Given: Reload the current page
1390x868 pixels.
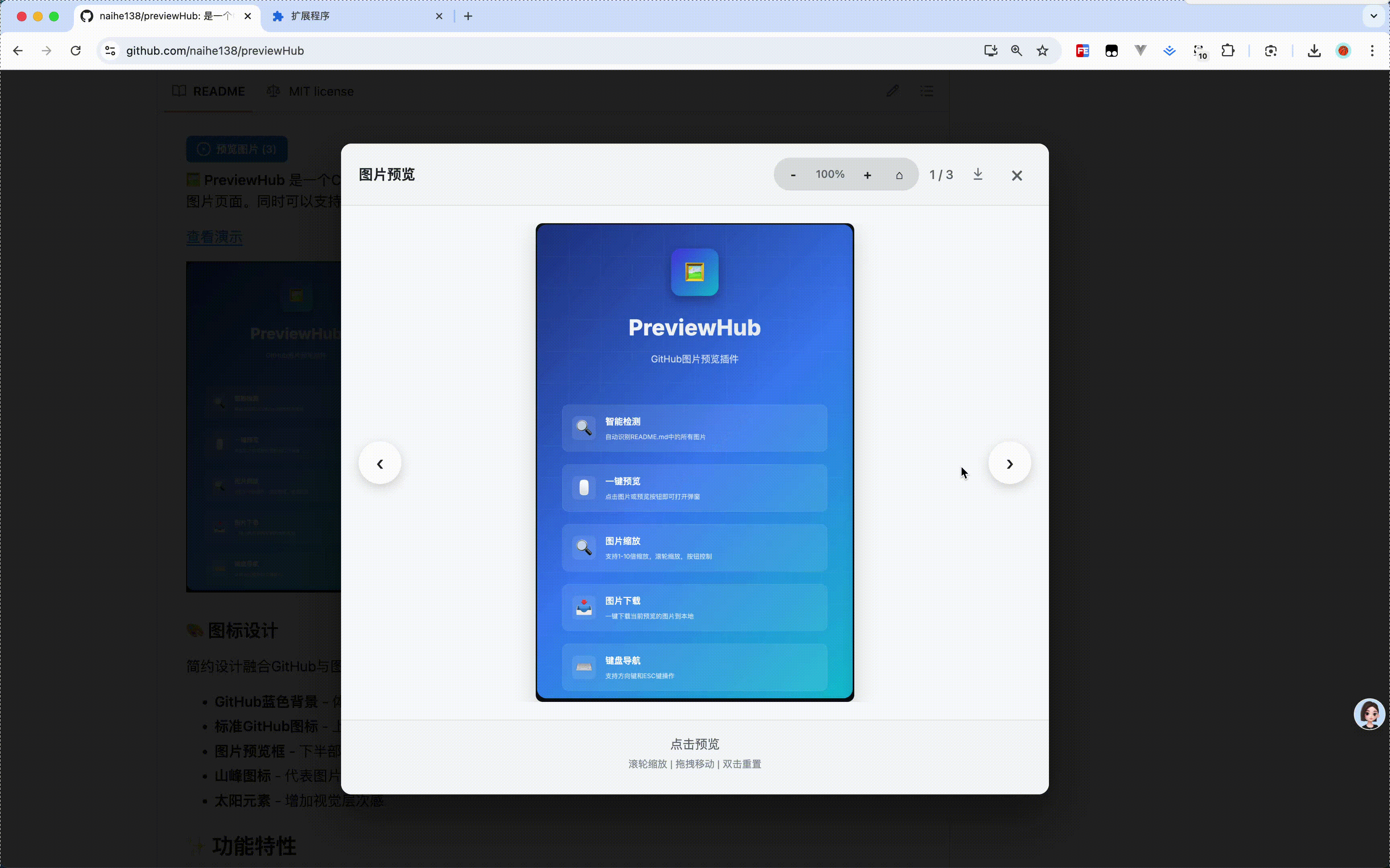Looking at the screenshot, I should coord(76,51).
